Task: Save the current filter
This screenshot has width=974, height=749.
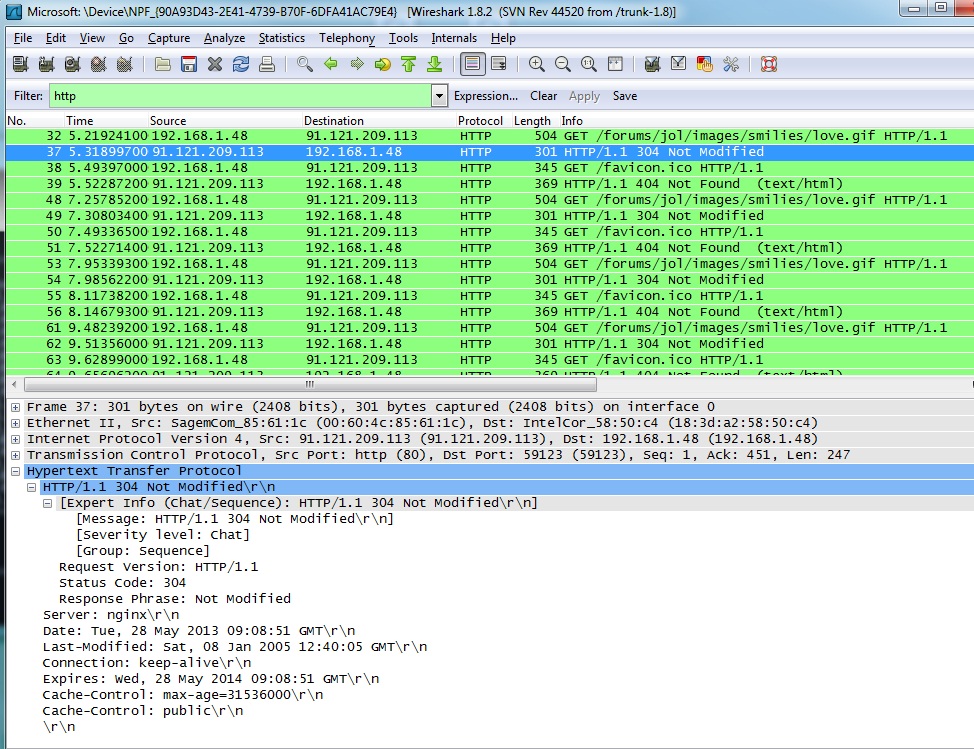Action: (x=625, y=96)
